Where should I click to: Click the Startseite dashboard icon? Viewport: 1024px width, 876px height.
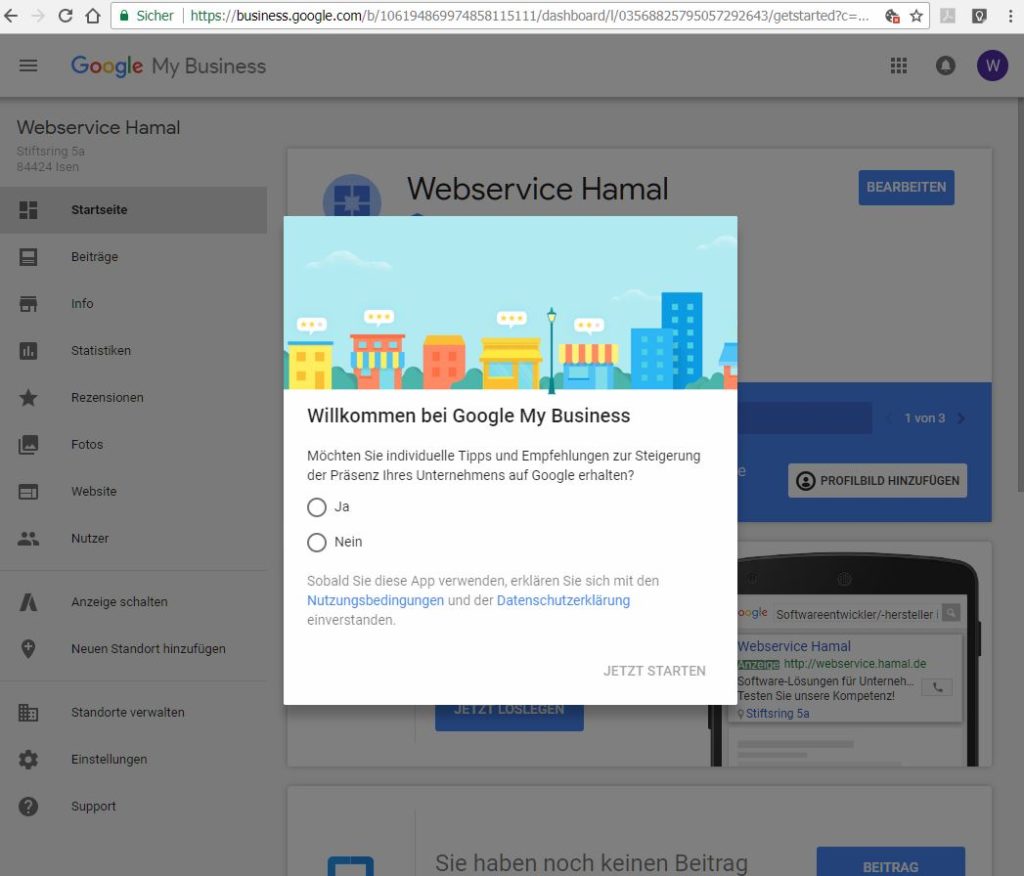pyautogui.click(x=28, y=210)
